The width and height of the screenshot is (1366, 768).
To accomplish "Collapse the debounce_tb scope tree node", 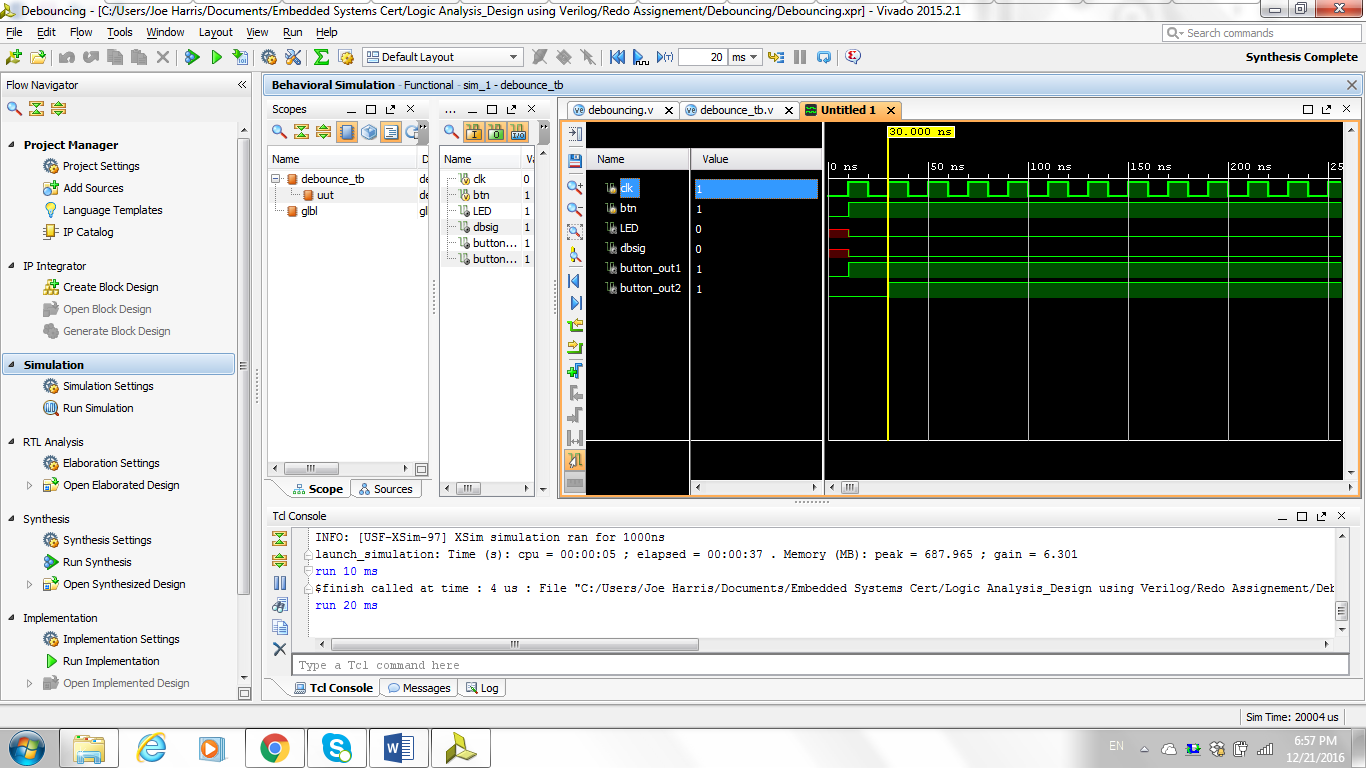I will [277, 179].
